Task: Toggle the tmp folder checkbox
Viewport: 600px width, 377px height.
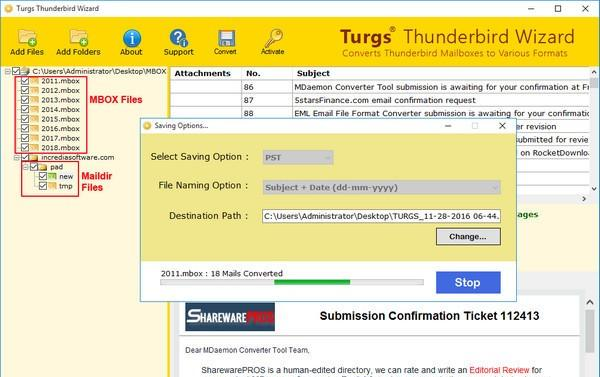Action: (43, 186)
